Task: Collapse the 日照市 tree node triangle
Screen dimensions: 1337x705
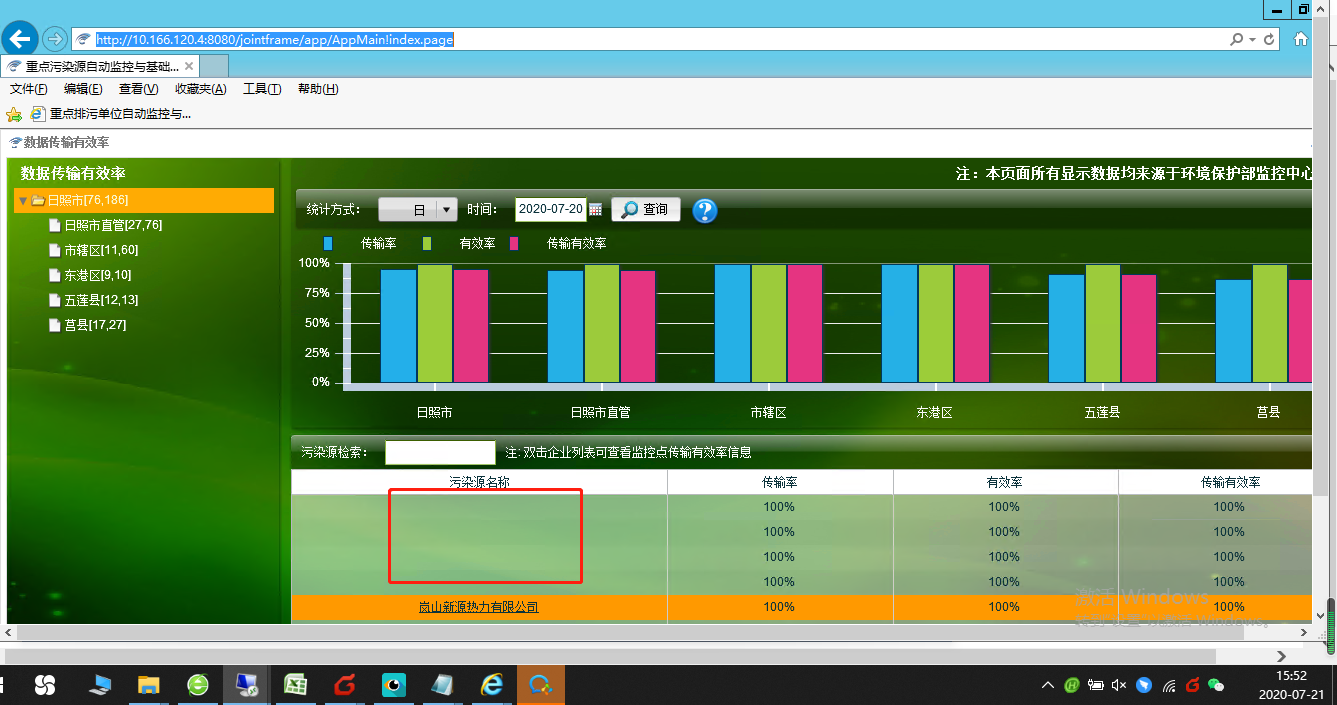Action: [x=22, y=201]
